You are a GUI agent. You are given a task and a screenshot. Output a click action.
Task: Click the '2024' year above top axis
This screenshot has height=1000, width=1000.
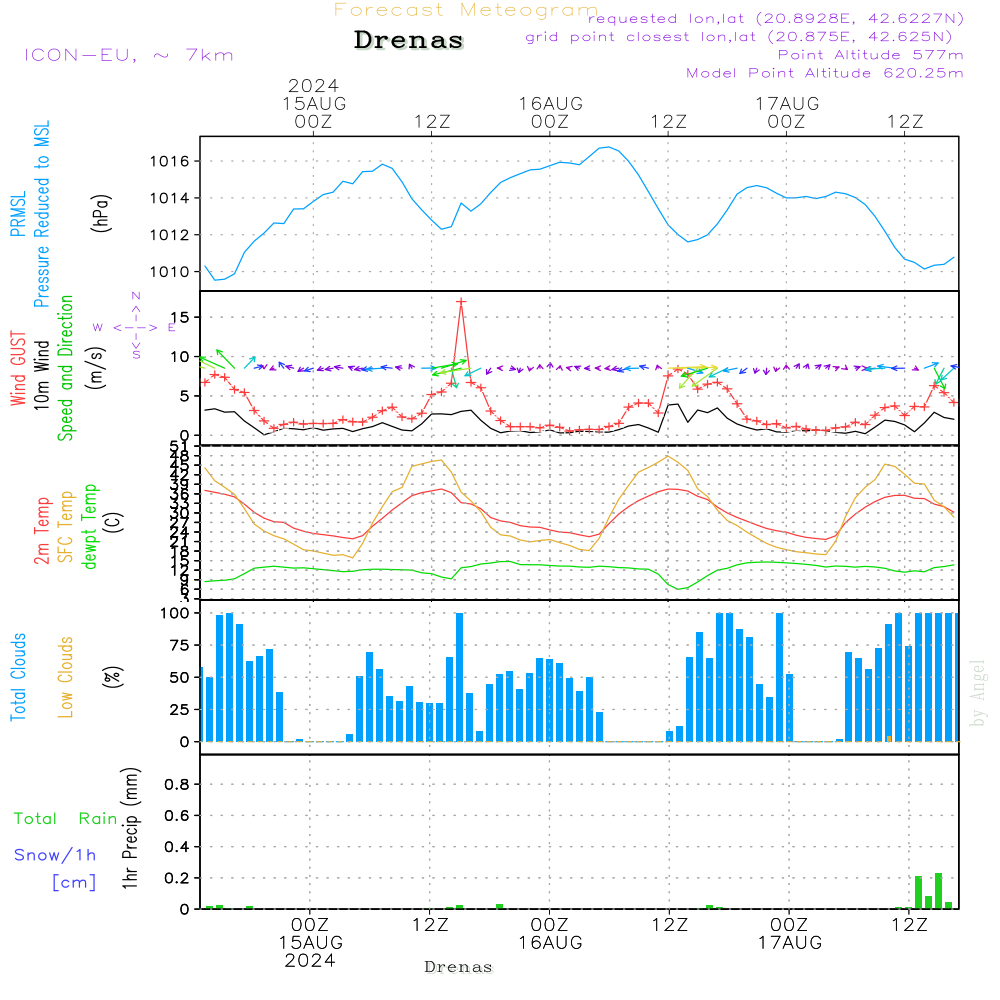coord(313,85)
